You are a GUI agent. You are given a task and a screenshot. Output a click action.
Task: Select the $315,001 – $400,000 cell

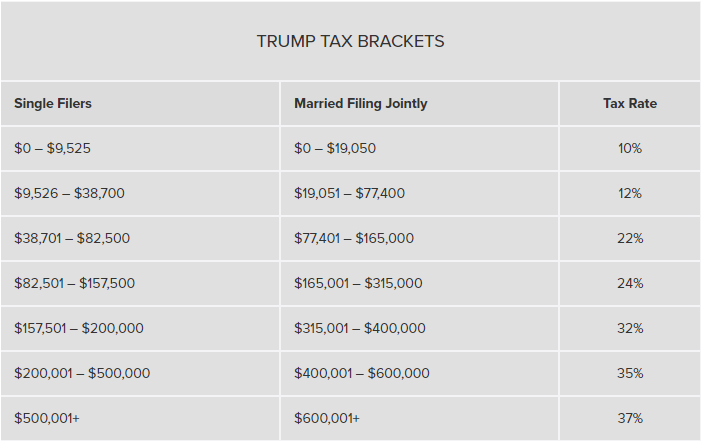360,328
